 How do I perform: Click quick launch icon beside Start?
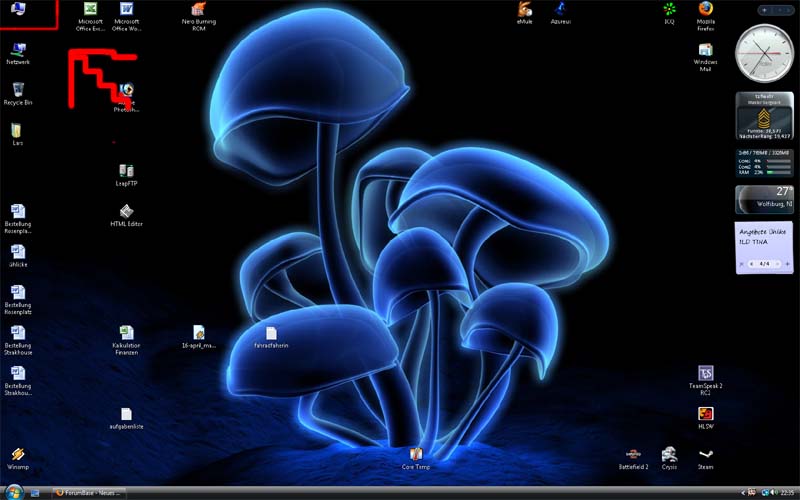(x=35, y=493)
